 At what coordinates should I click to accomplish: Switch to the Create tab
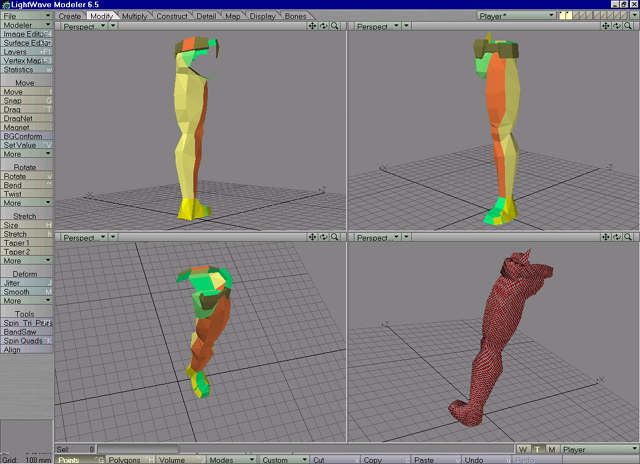(x=70, y=16)
